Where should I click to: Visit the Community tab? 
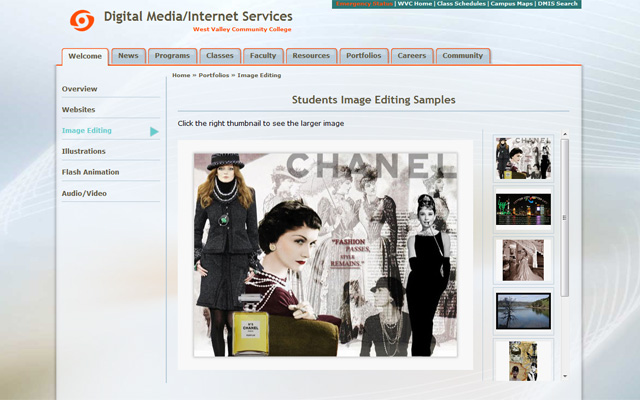[462, 56]
